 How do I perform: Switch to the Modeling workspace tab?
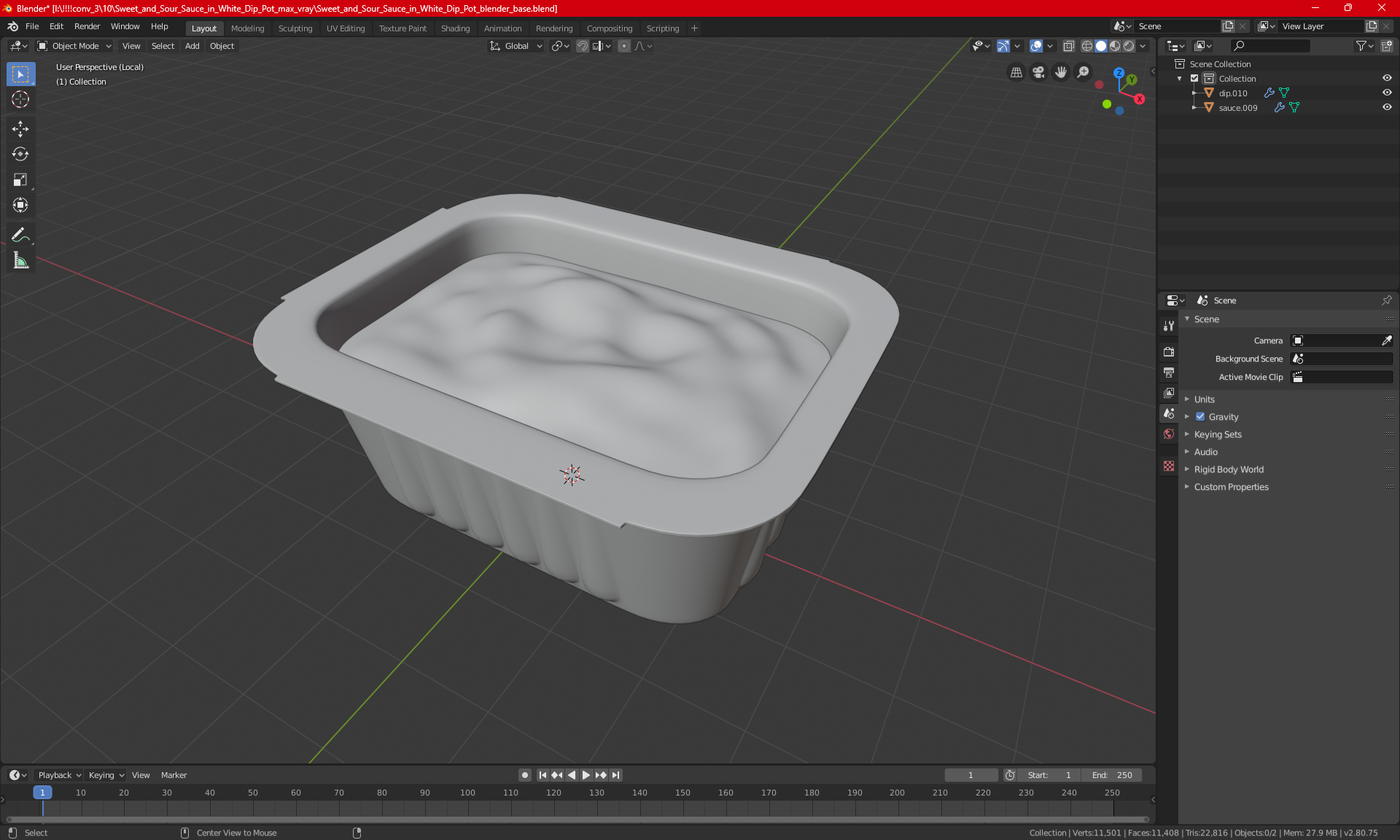tap(247, 28)
